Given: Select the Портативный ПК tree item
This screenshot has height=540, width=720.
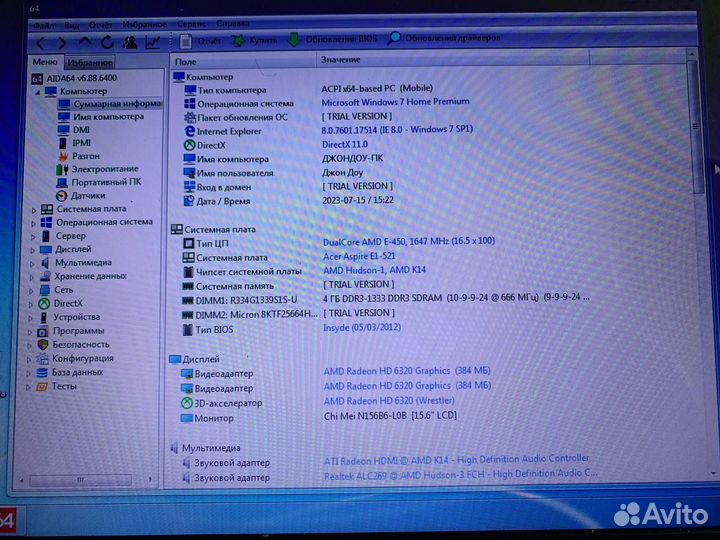Looking at the screenshot, I should (99, 182).
